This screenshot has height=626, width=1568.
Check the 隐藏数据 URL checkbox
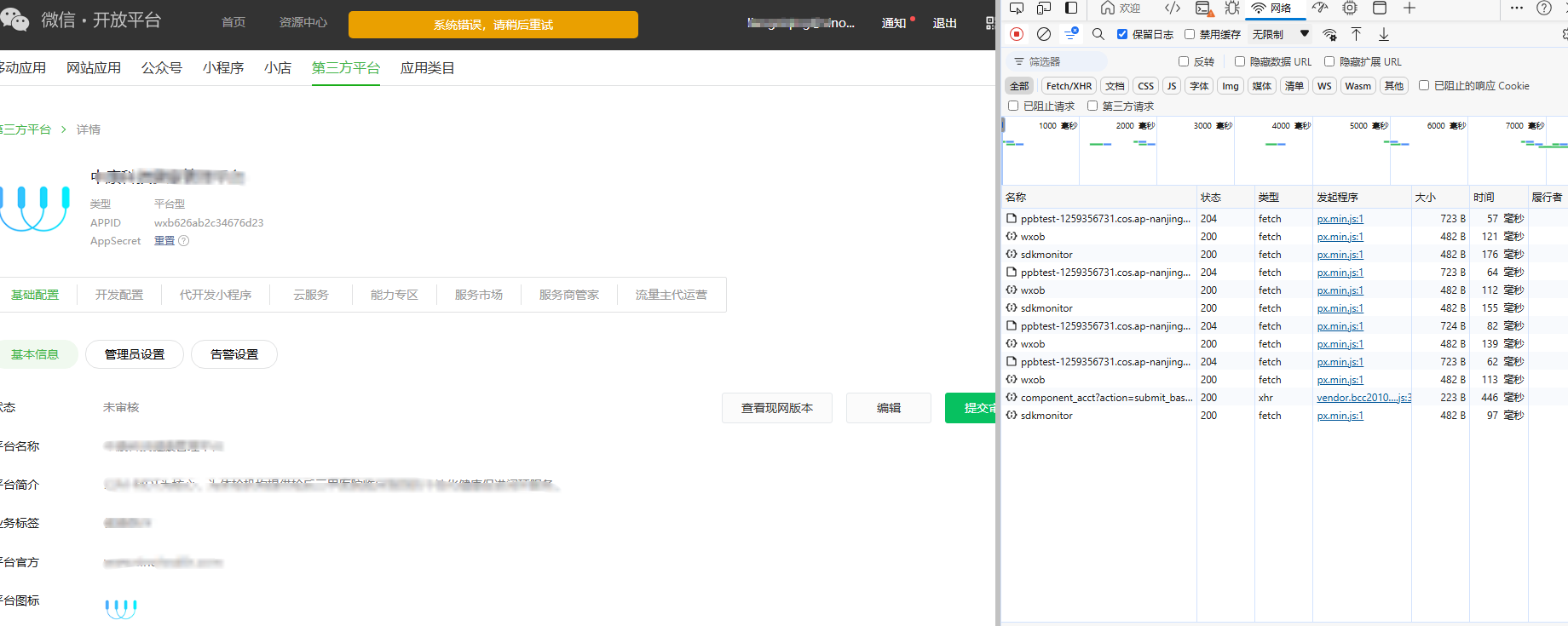point(1240,61)
